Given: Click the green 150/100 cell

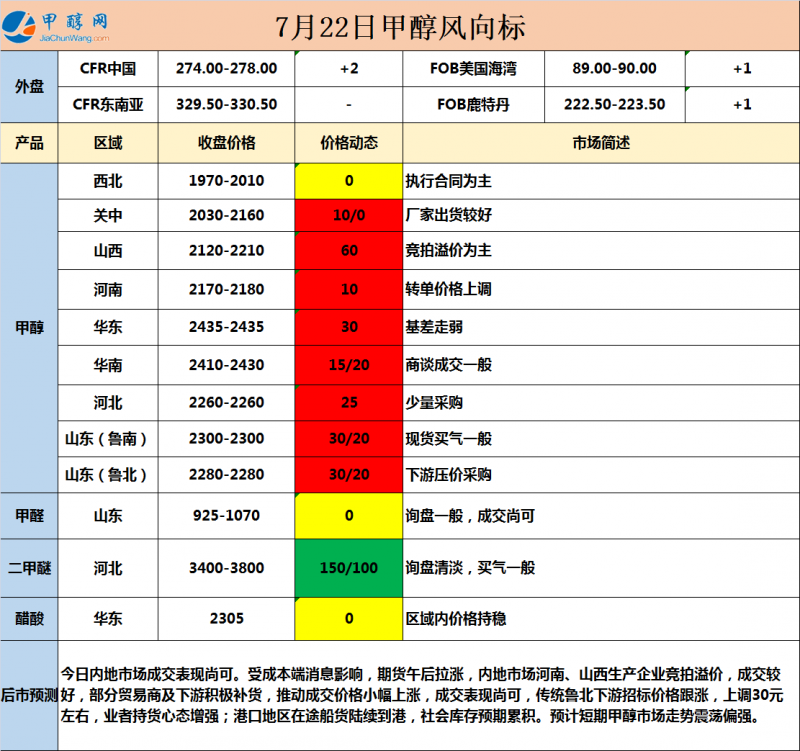Looking at the screenshot, I should (x=349, y=568).
